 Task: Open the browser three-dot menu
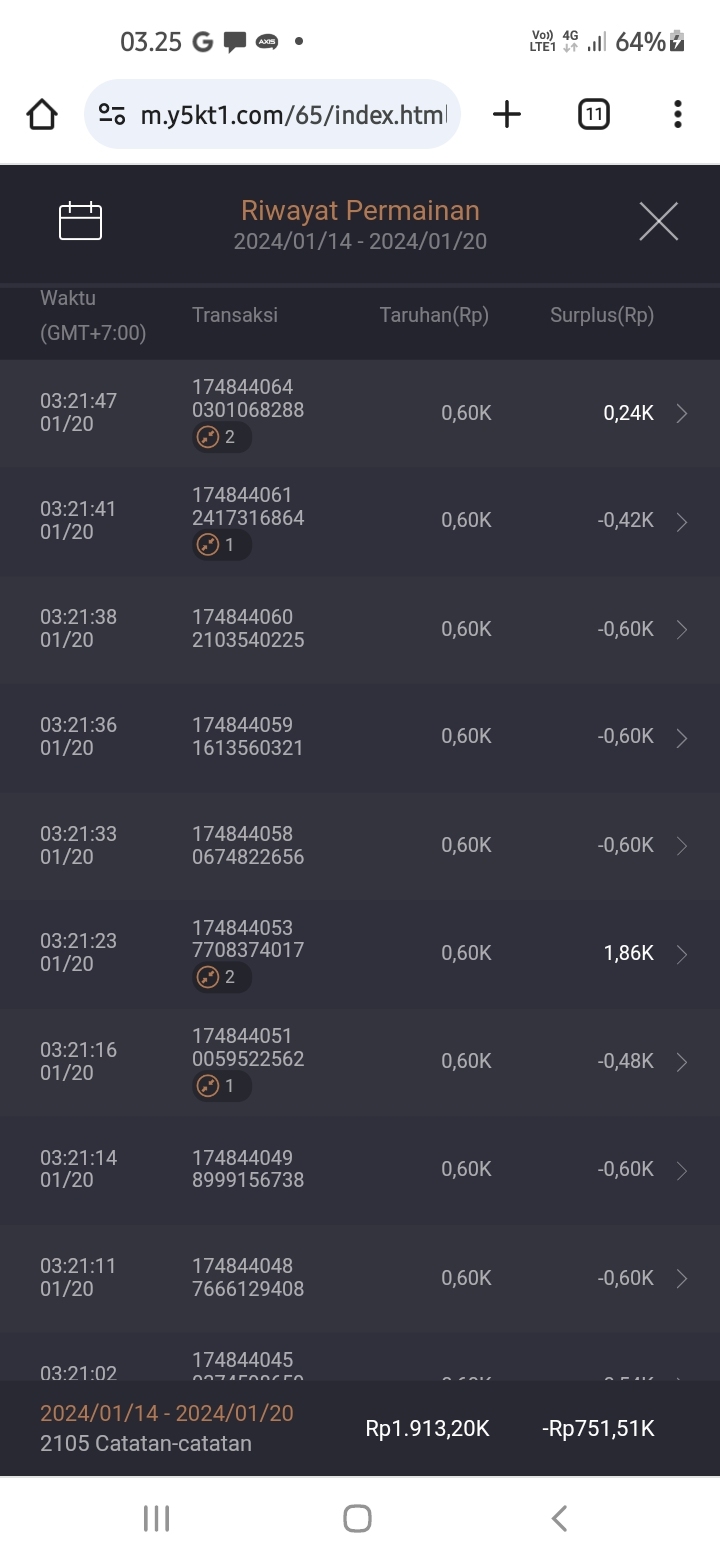[x=677, y=115]
